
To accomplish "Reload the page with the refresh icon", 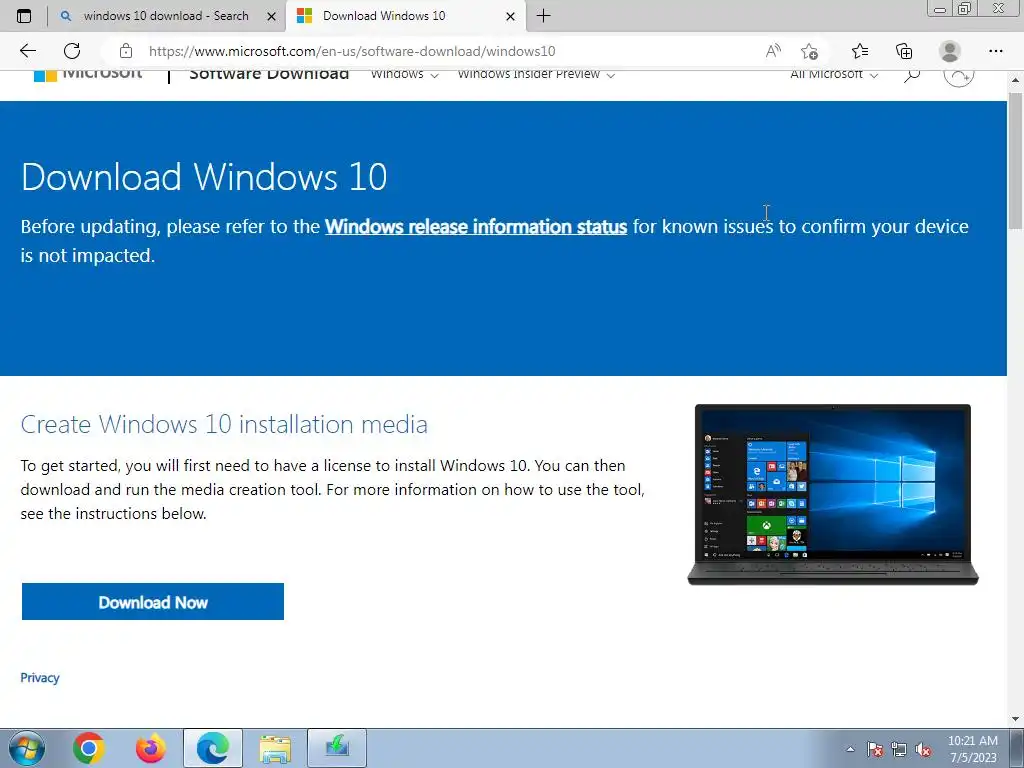I will point(72,51).
